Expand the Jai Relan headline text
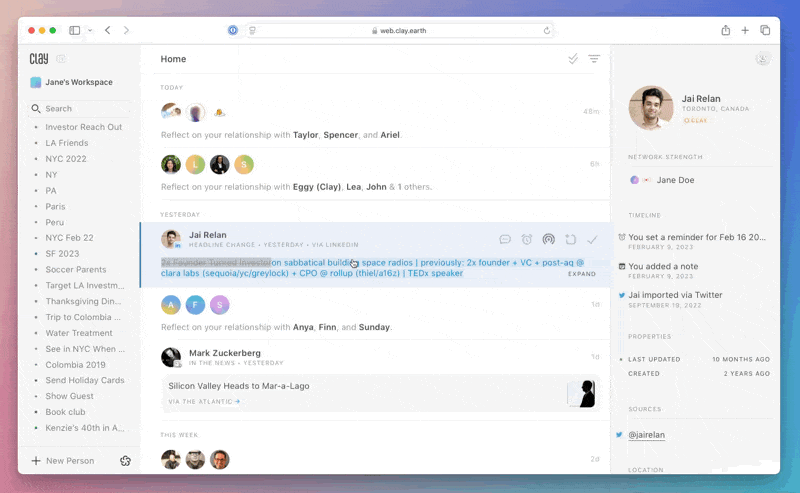 [582, 273]
